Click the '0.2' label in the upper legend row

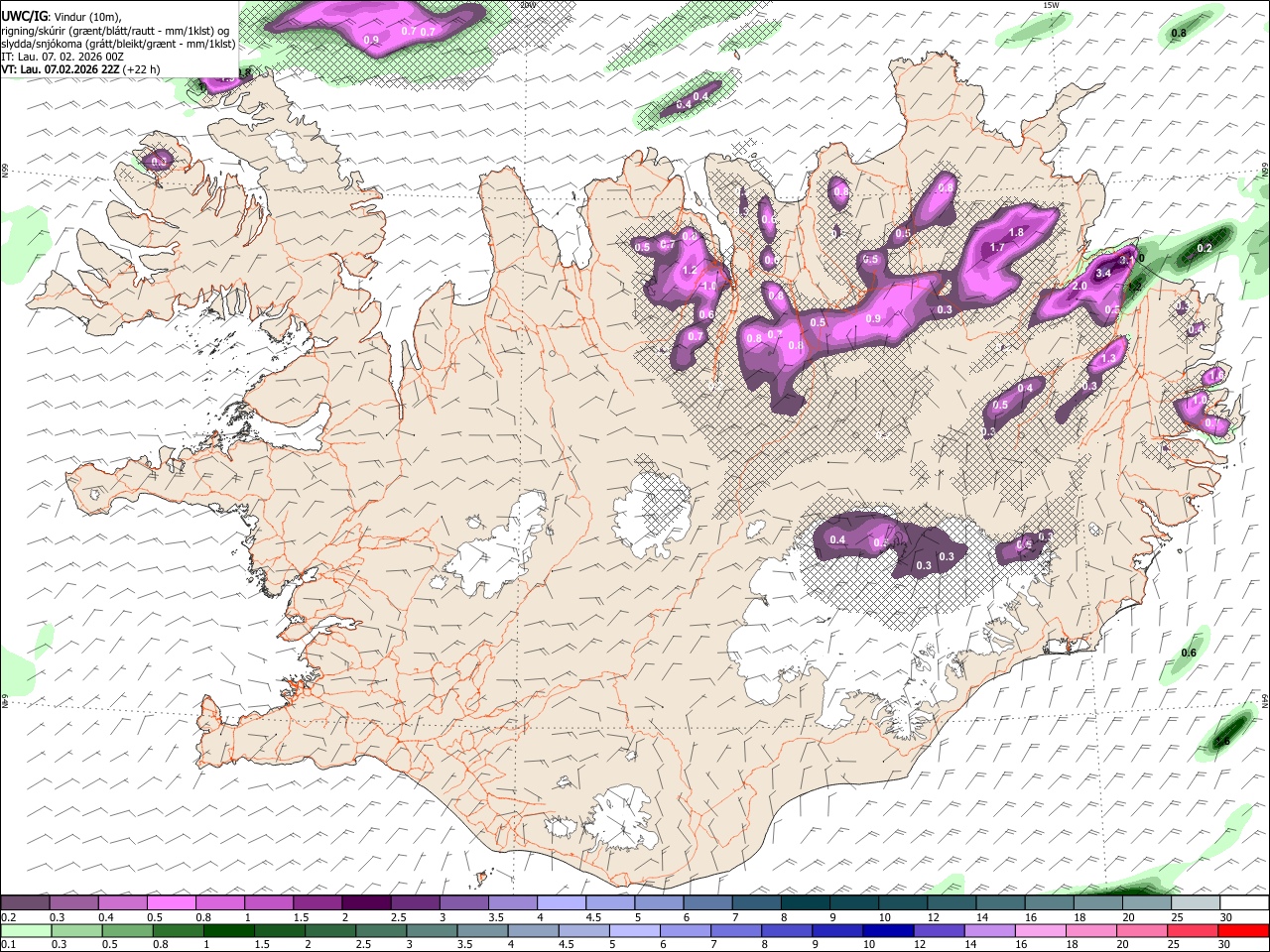click(x=8, y=917)
